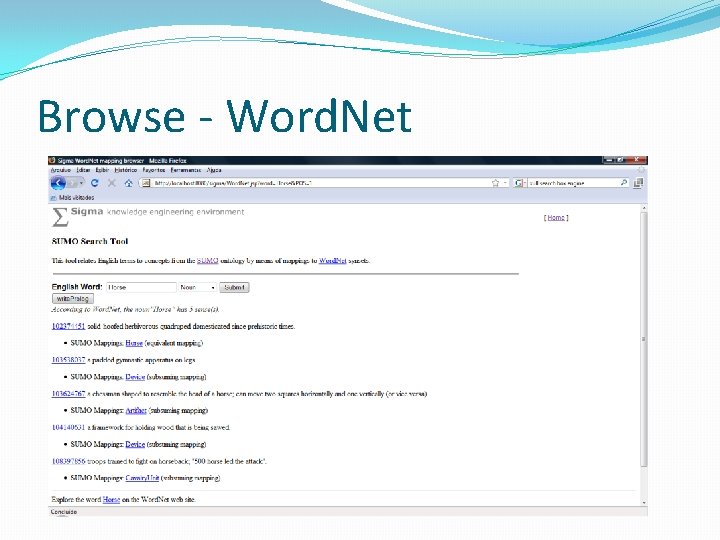Click the browser search box field
The height and width of the screenshot is (540, 720).
point(573,183)
